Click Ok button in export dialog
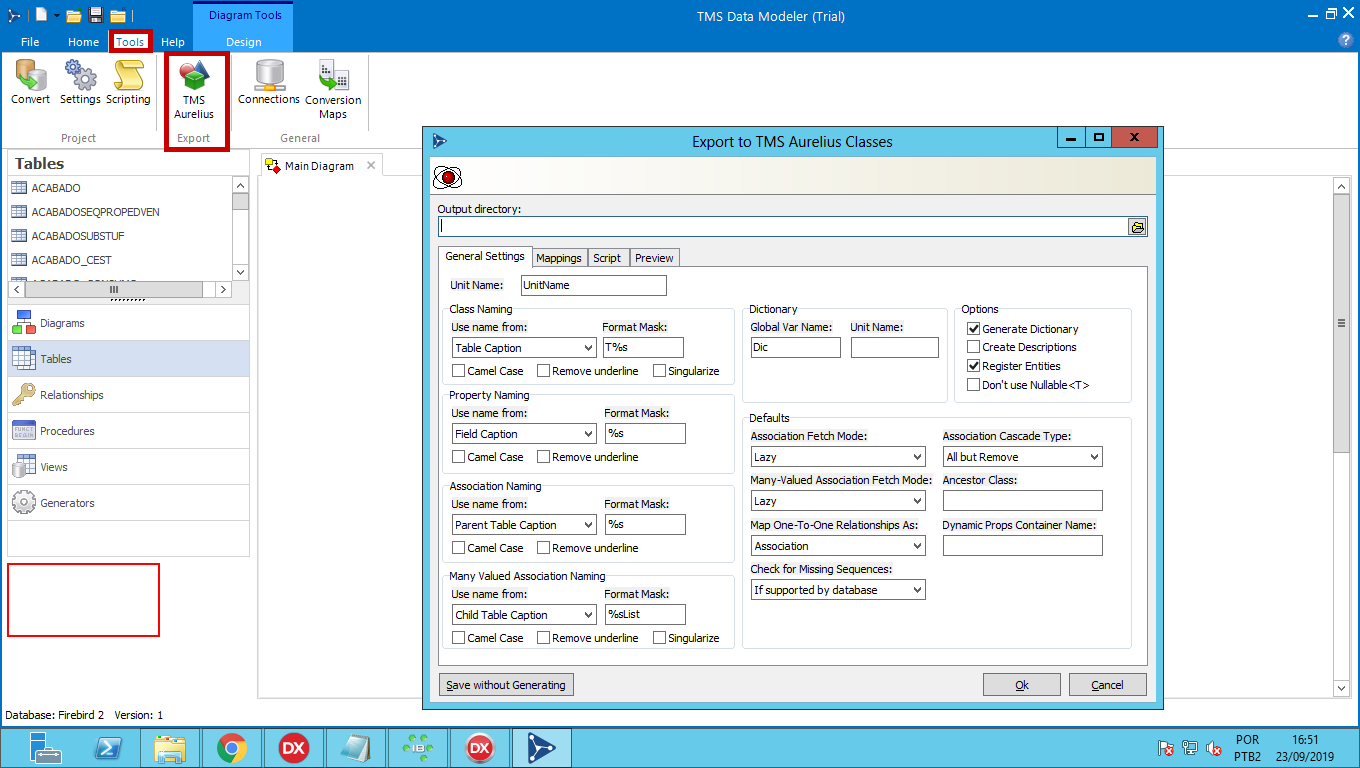This screenshot has height=768, width=1360. coord(1022,685)
